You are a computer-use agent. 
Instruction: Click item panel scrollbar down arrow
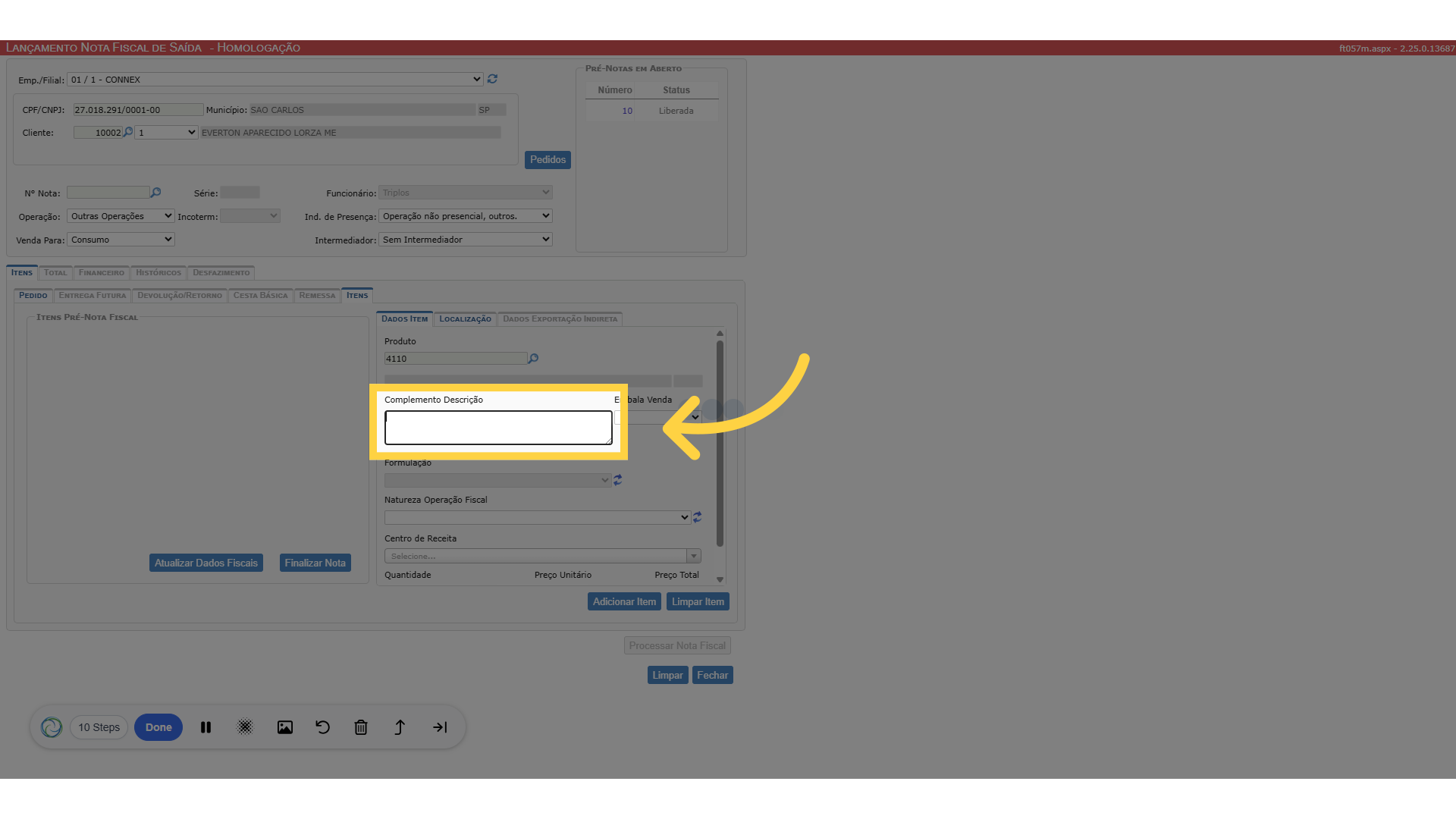coord(720,579)
